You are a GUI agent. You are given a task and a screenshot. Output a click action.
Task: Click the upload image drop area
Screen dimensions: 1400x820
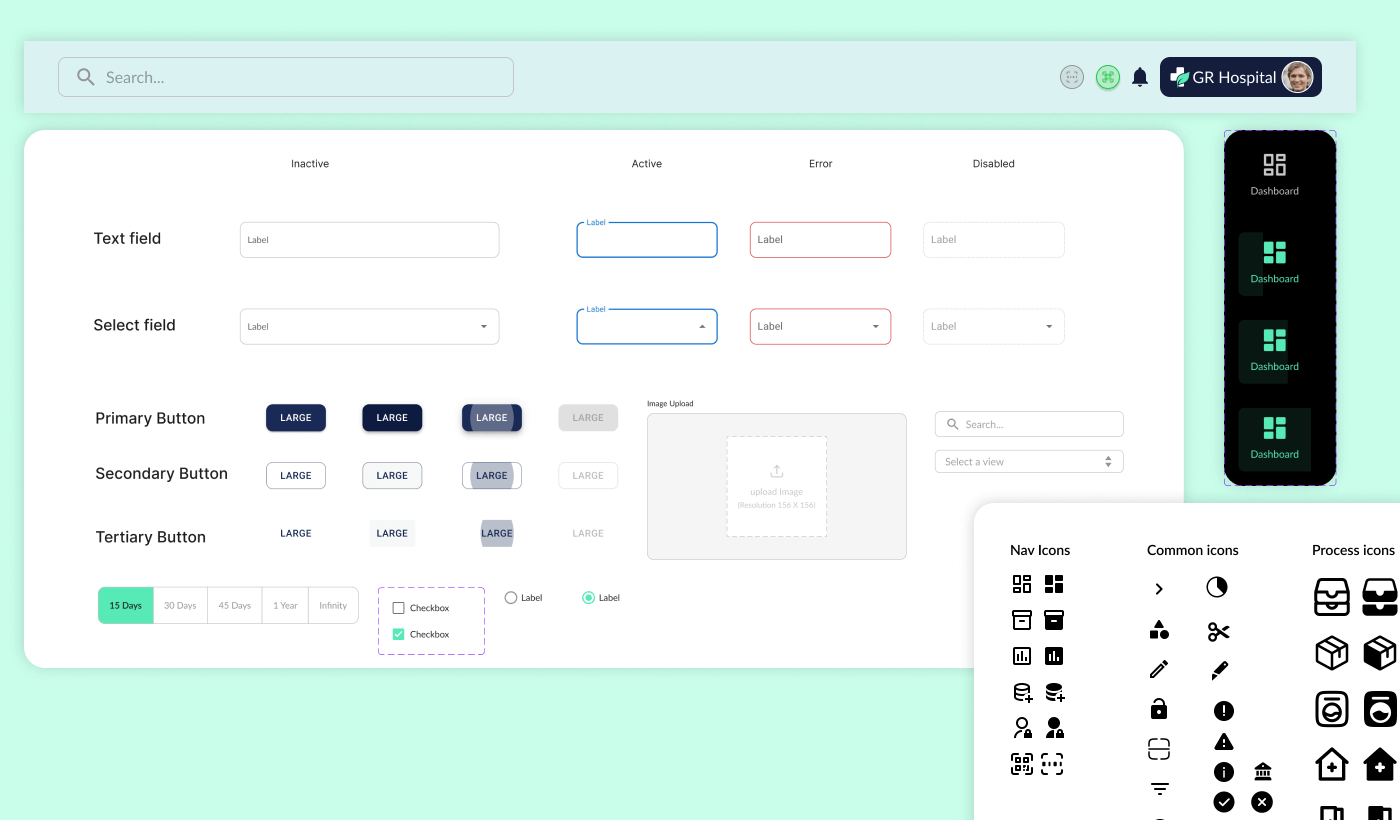776,487
